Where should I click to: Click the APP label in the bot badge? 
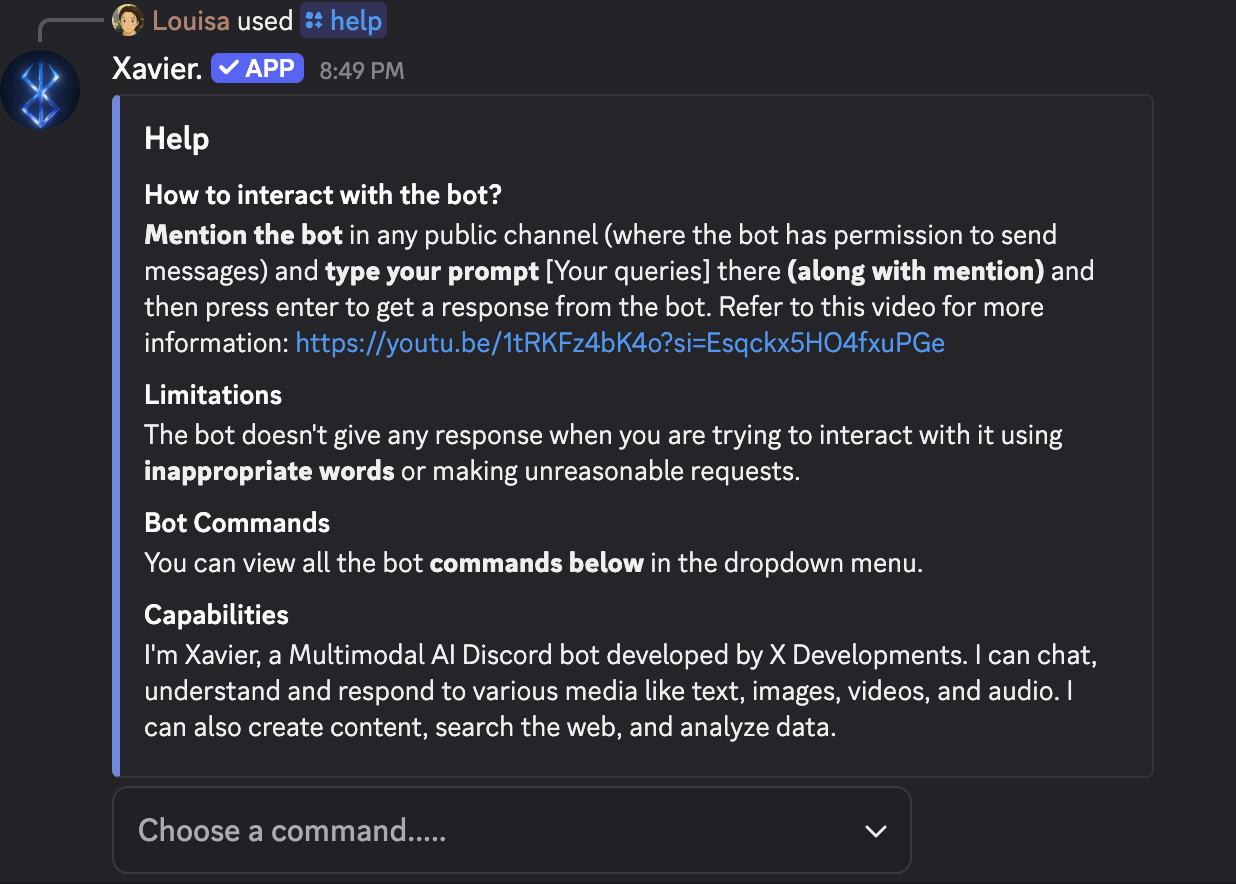[270, 68]
